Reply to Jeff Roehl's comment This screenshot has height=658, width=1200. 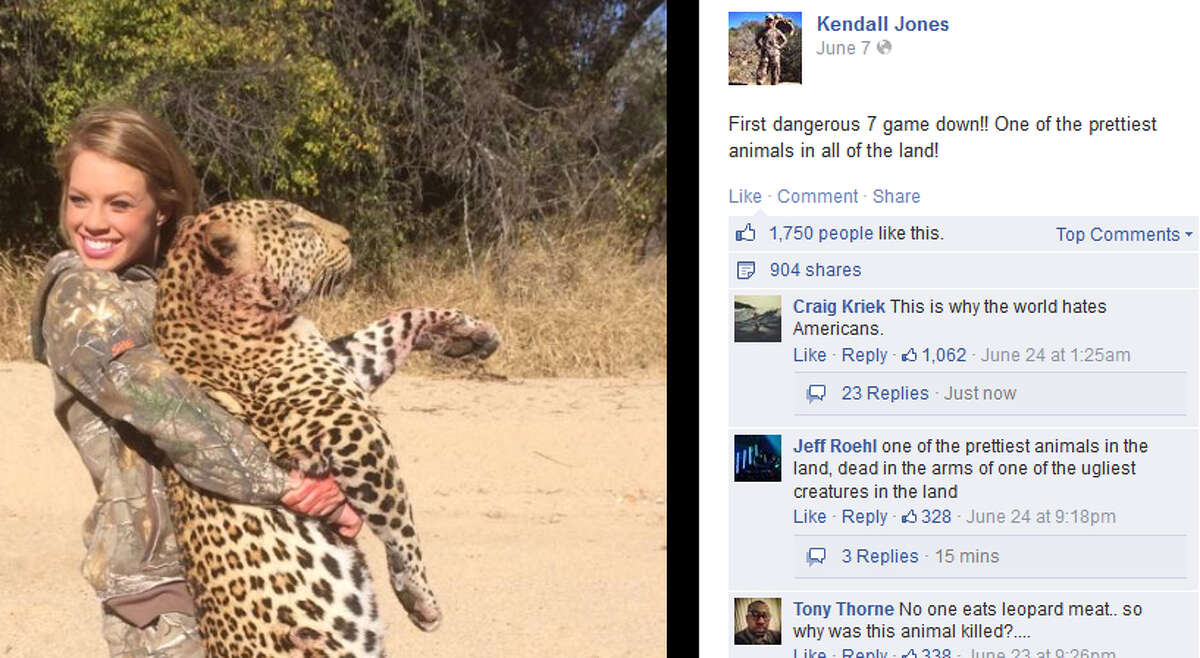coord(864,517)
